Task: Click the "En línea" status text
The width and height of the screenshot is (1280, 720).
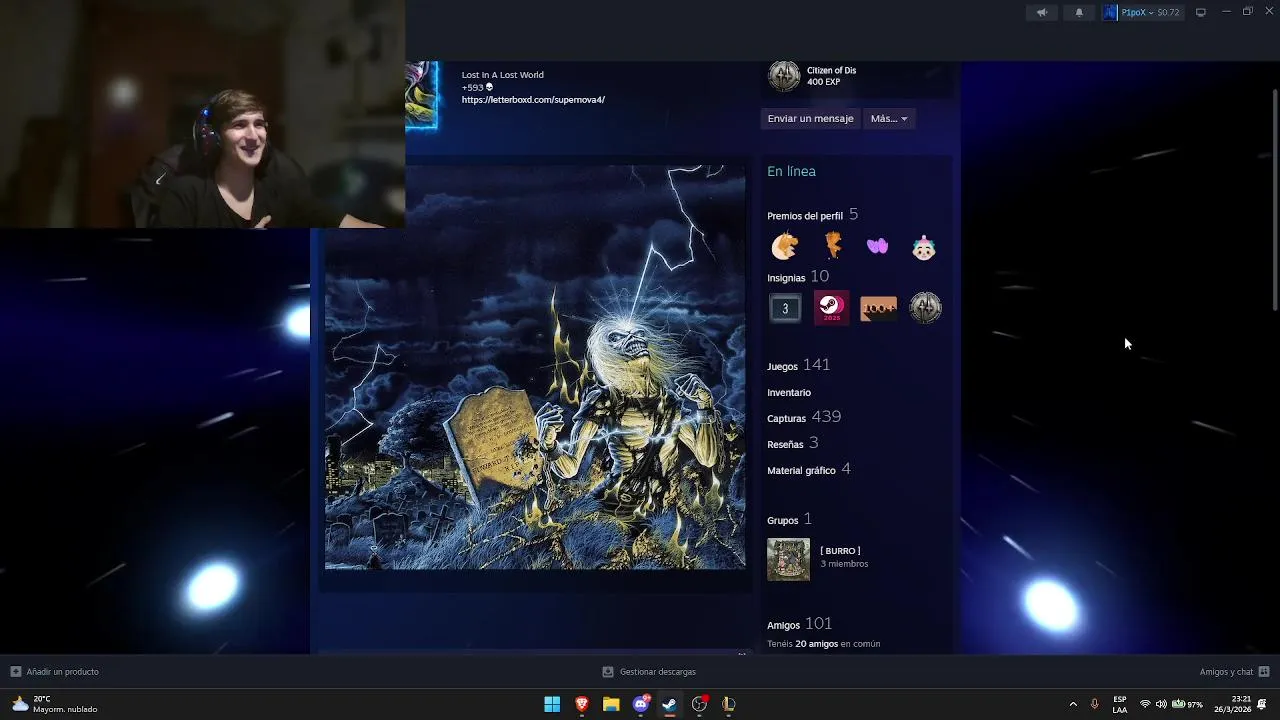Action: click(x=791, y=171)
